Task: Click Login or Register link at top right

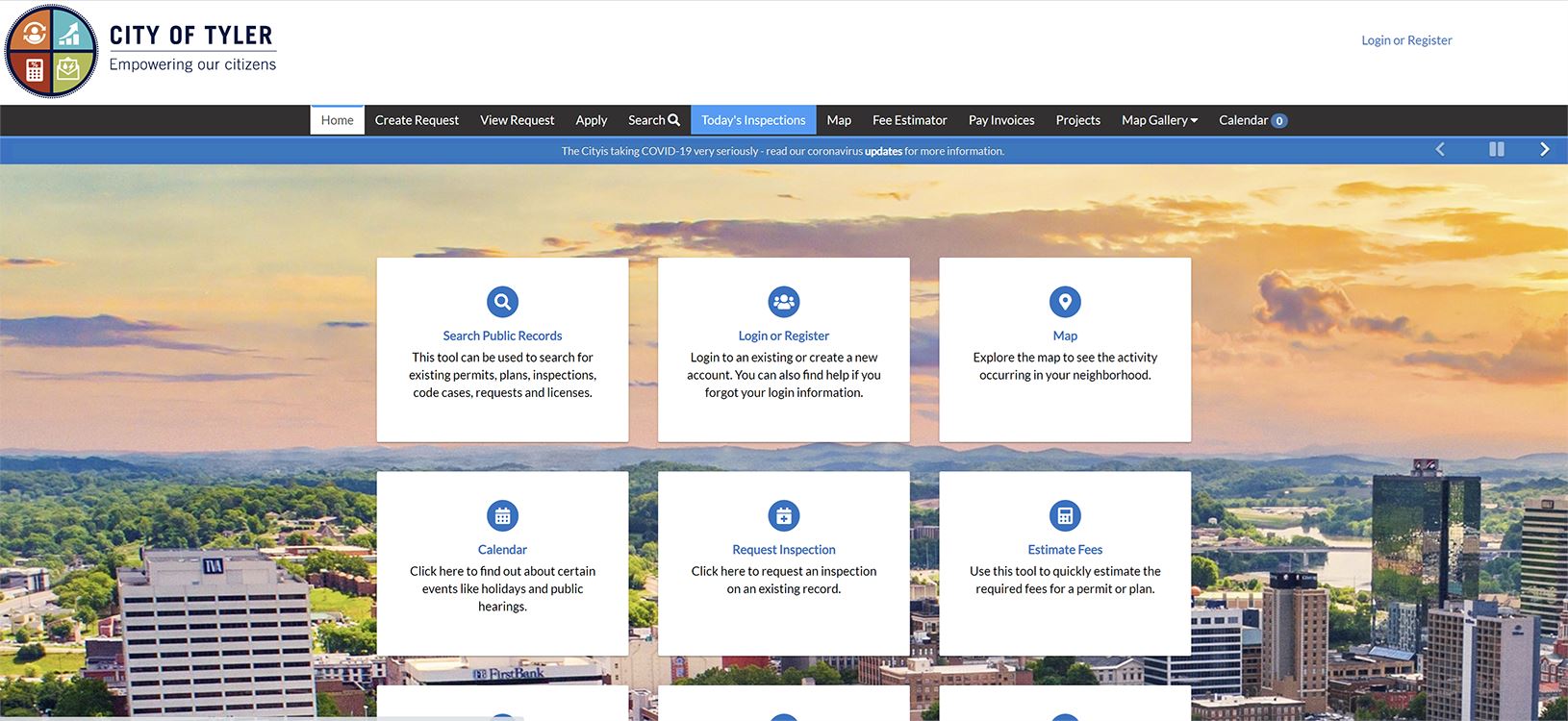Action: (x=1406, y=40)
